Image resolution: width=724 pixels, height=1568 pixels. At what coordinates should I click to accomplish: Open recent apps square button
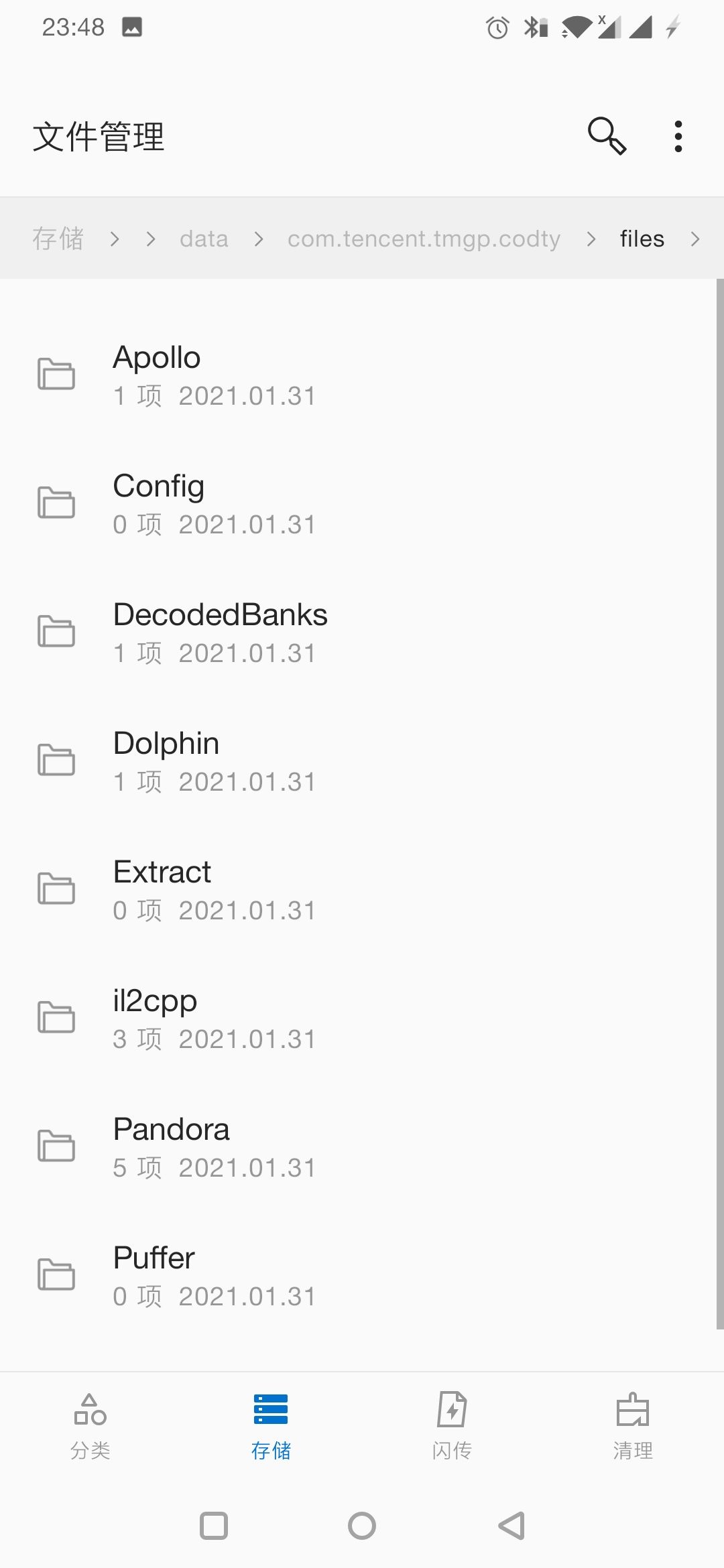(x=214, y=1526)
